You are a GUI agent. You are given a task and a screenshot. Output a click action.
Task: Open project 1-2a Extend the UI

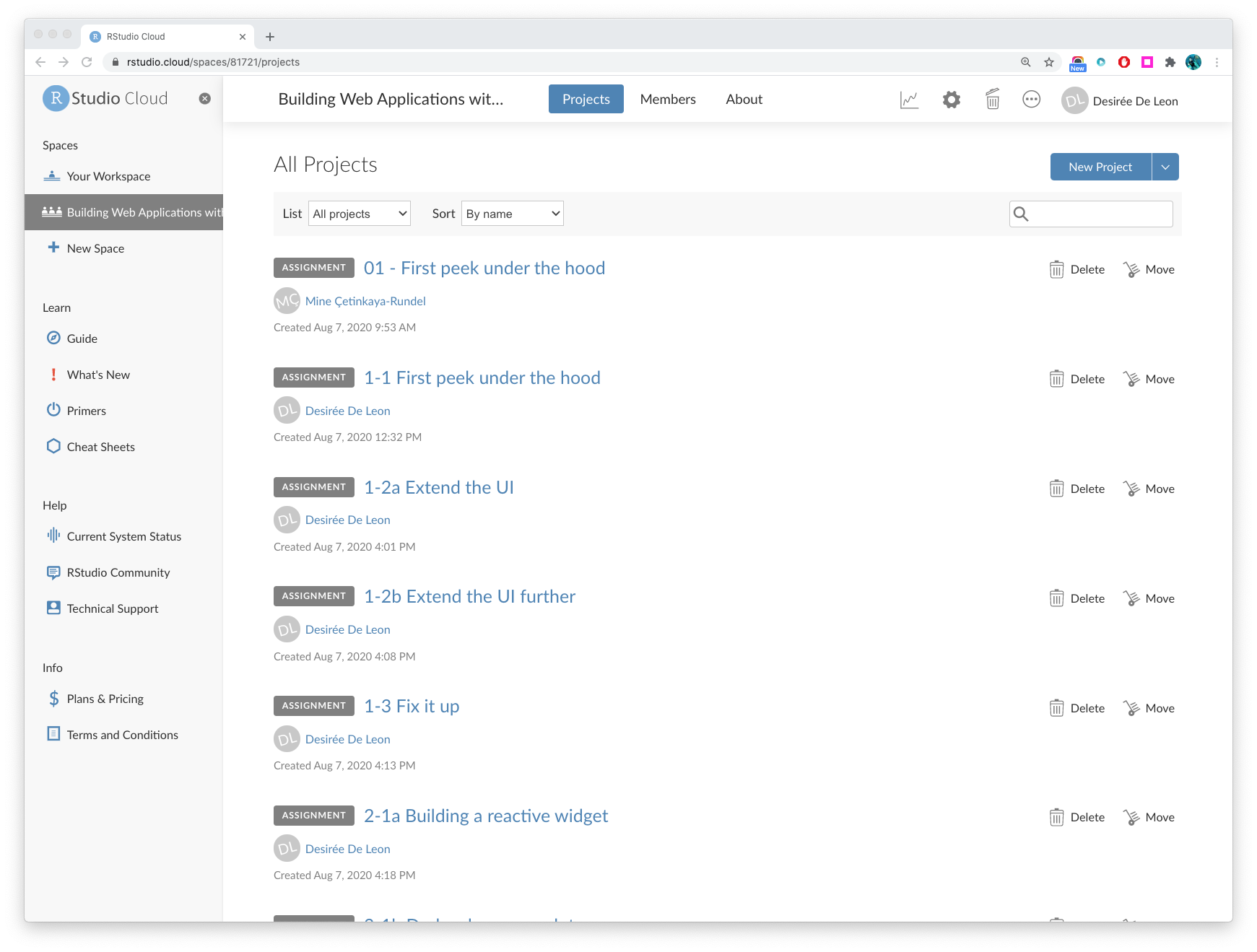pos(439,488)
